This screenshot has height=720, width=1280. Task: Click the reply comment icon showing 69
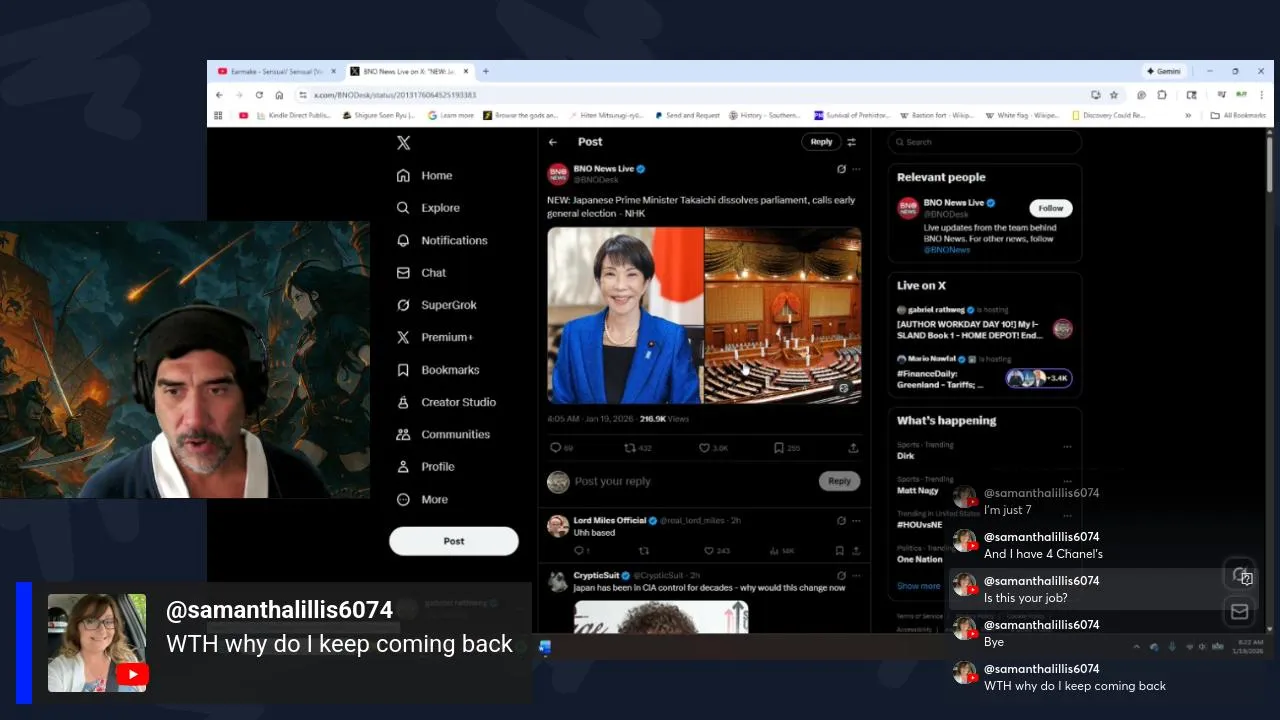click(562, 448)
